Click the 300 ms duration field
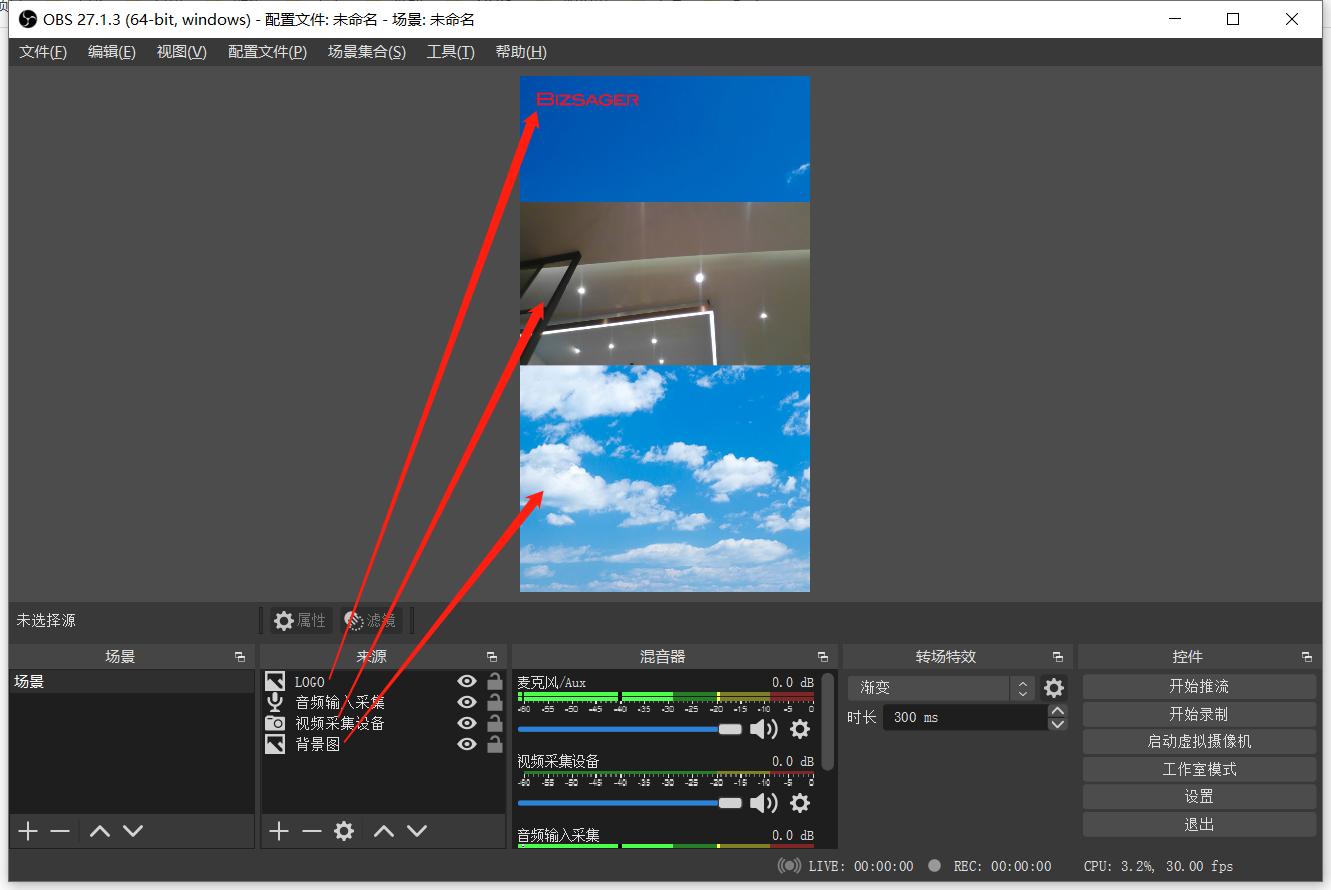 965,717
